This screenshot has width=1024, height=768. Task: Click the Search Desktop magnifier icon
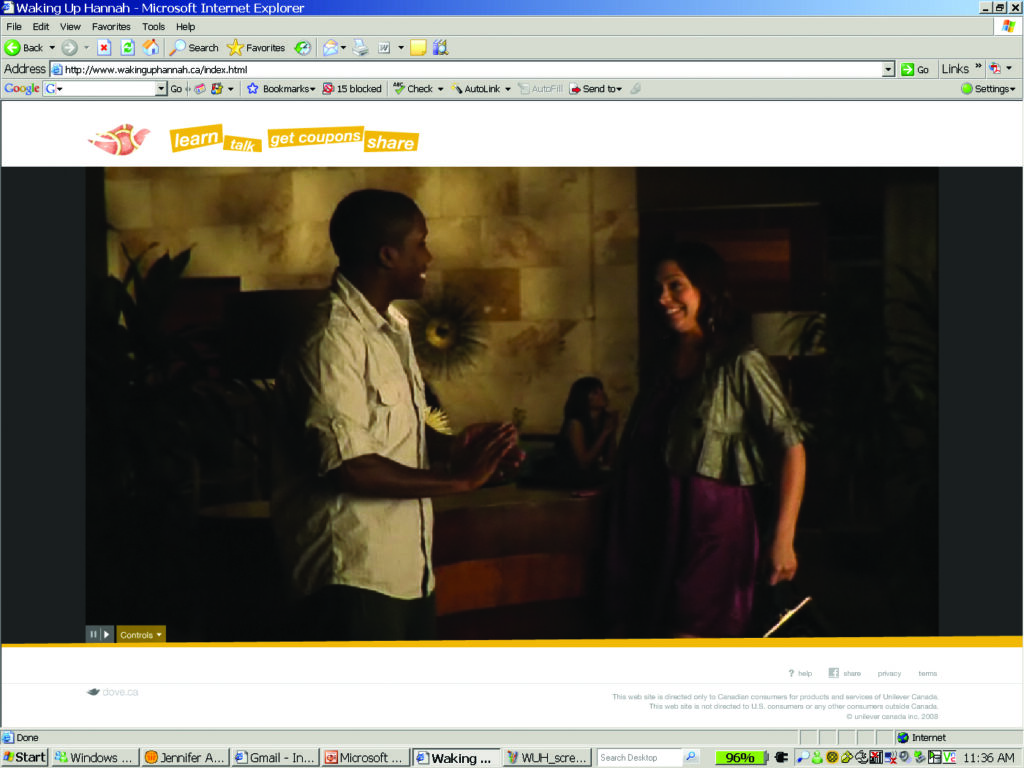coord(691,757)
